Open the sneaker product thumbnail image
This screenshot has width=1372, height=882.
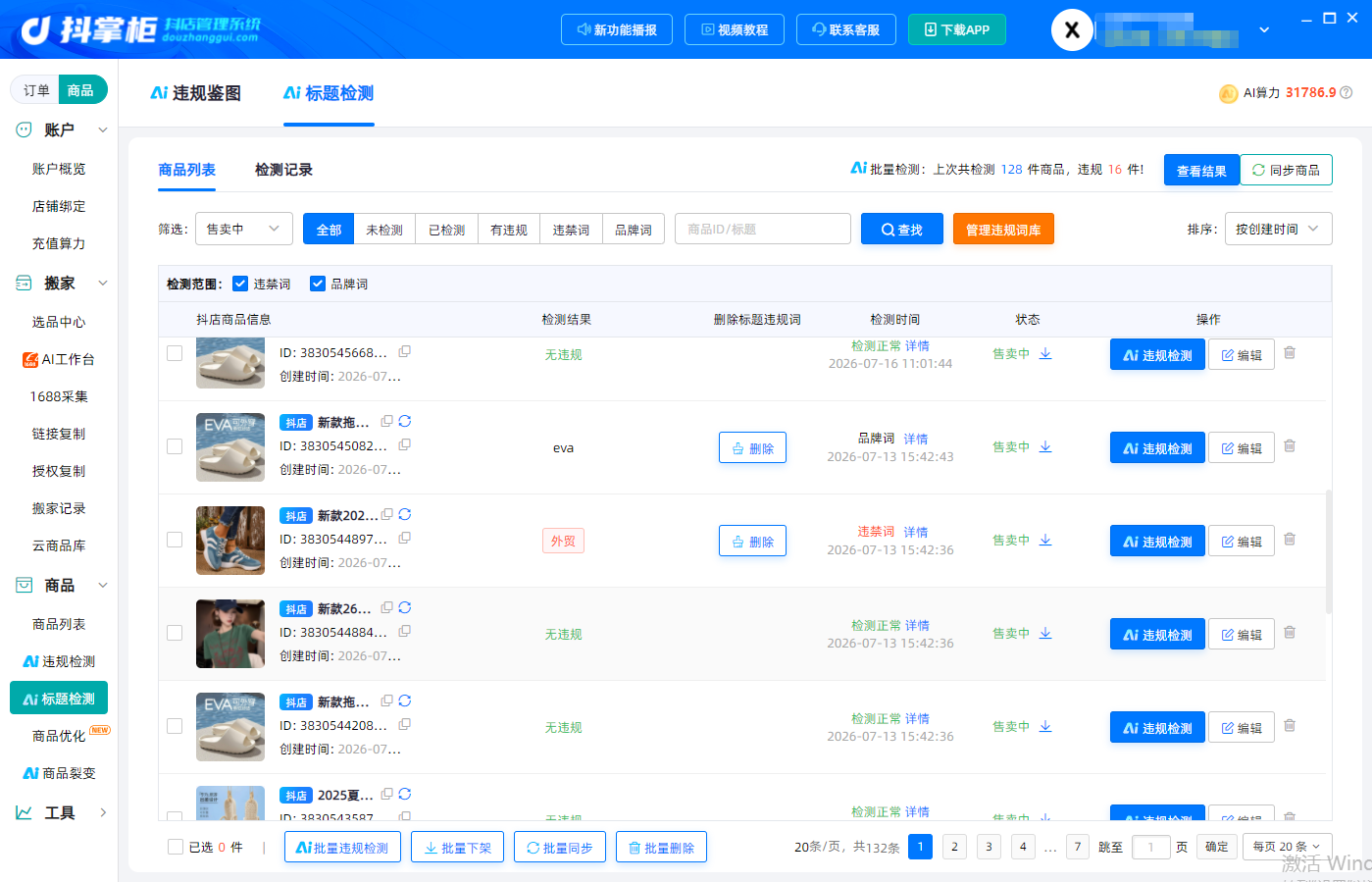tap(230, 540)
